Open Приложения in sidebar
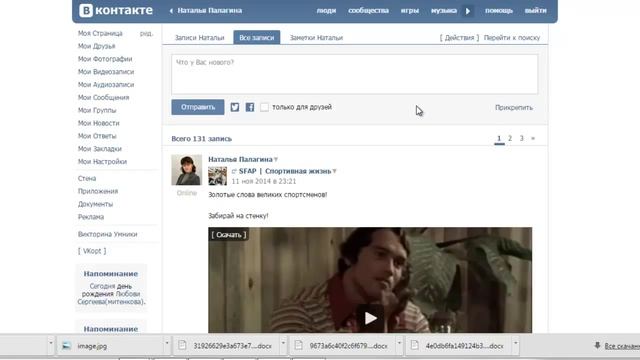This screenshot has width=640, height=360. tap(98, 191)
